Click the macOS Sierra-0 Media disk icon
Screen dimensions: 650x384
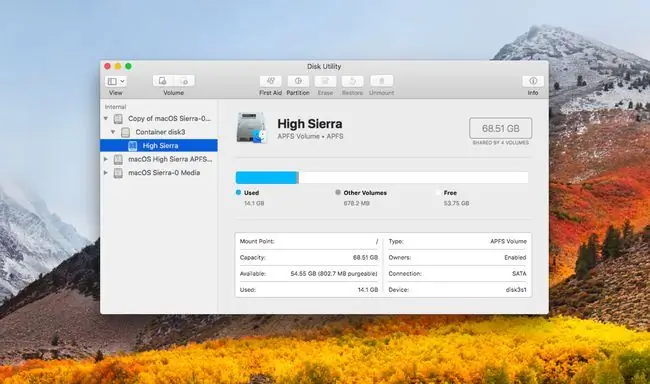tap(118, 173)
